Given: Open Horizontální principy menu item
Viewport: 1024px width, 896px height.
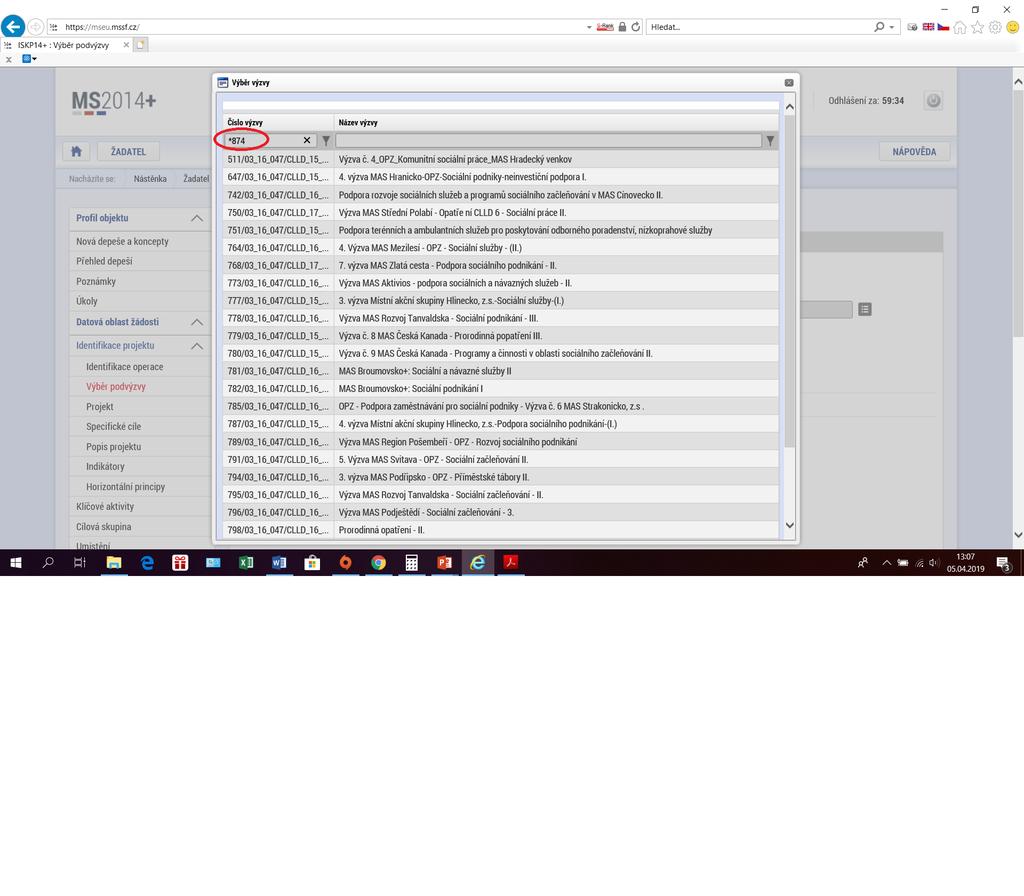Looking at the screenshot, I should pos(125,487).
